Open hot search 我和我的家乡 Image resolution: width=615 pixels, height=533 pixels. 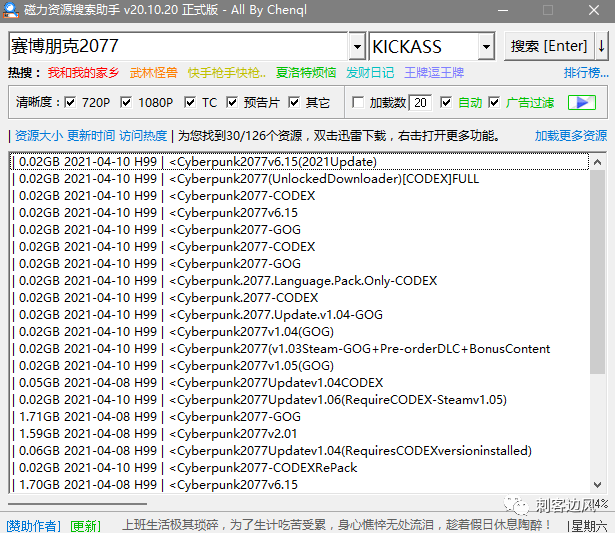[x=83, y=73]
